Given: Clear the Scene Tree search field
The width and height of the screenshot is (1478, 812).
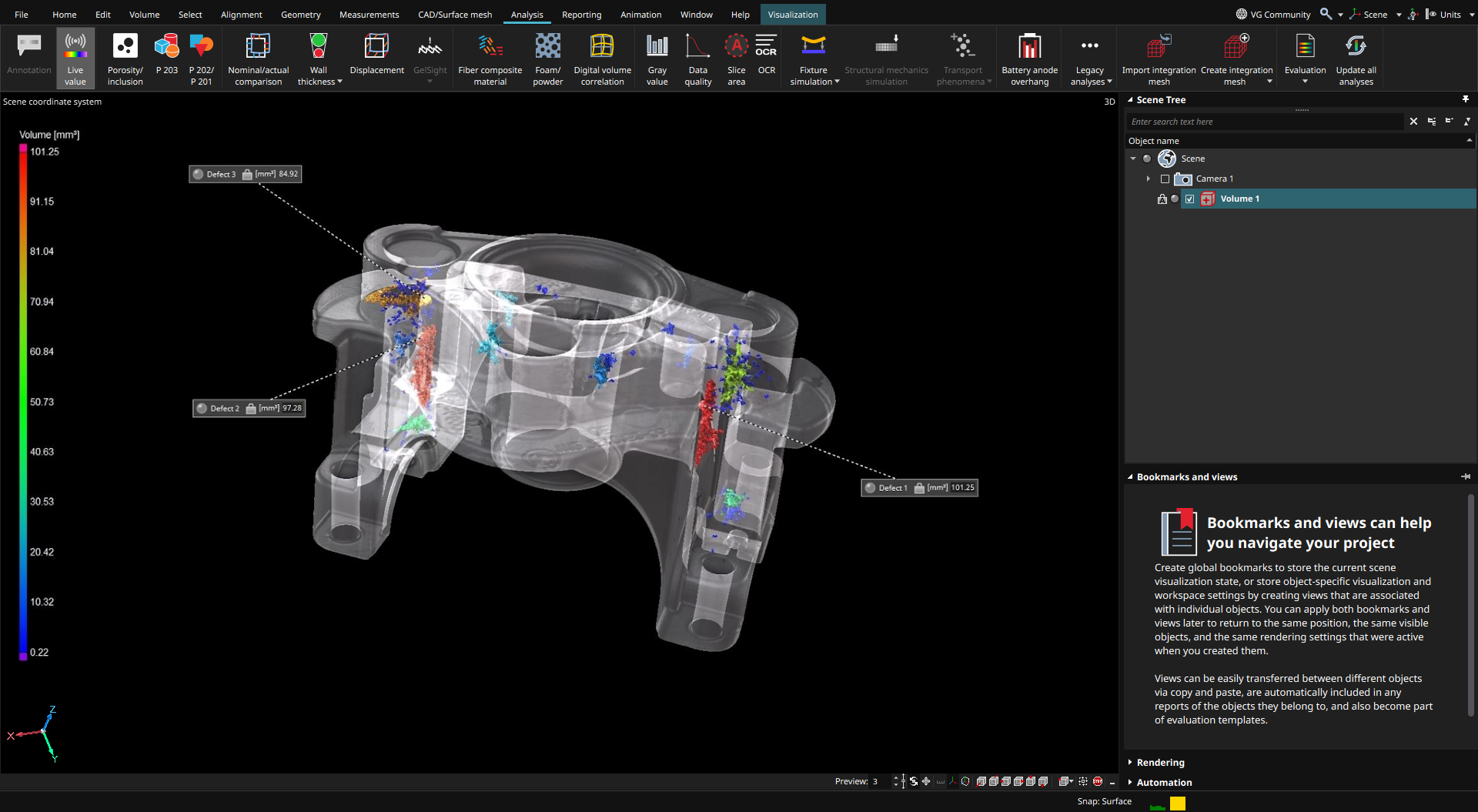Looking at the screenshot, I should 1413,122.
